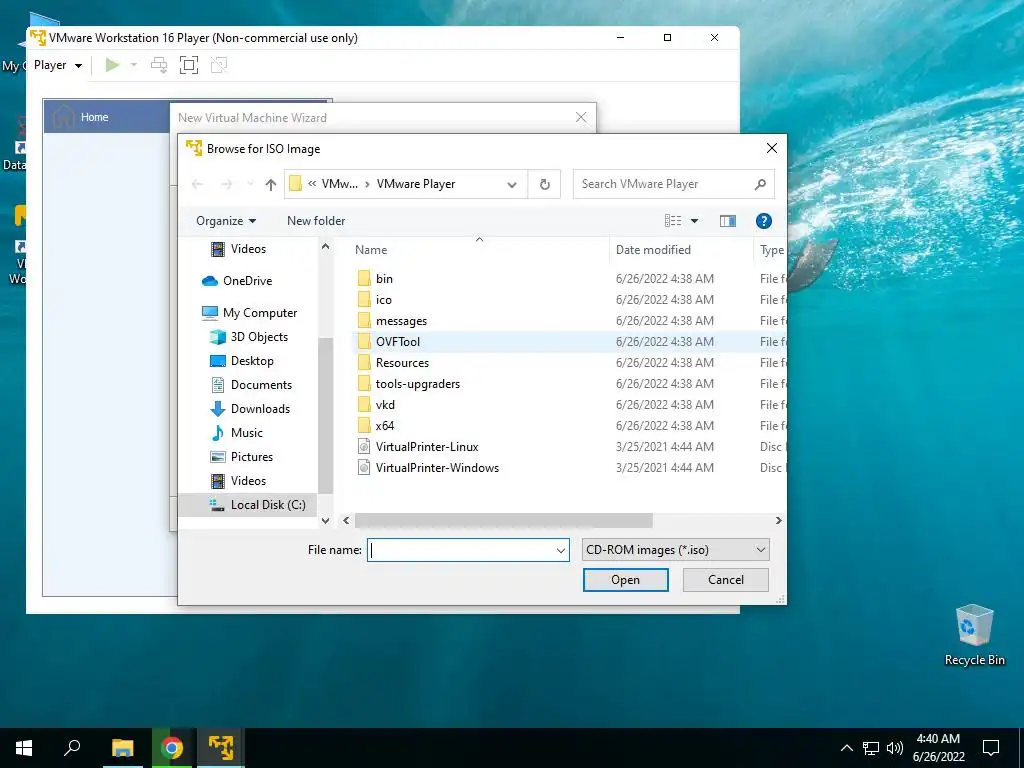Click the search magnifier icon in dialog

760,184
